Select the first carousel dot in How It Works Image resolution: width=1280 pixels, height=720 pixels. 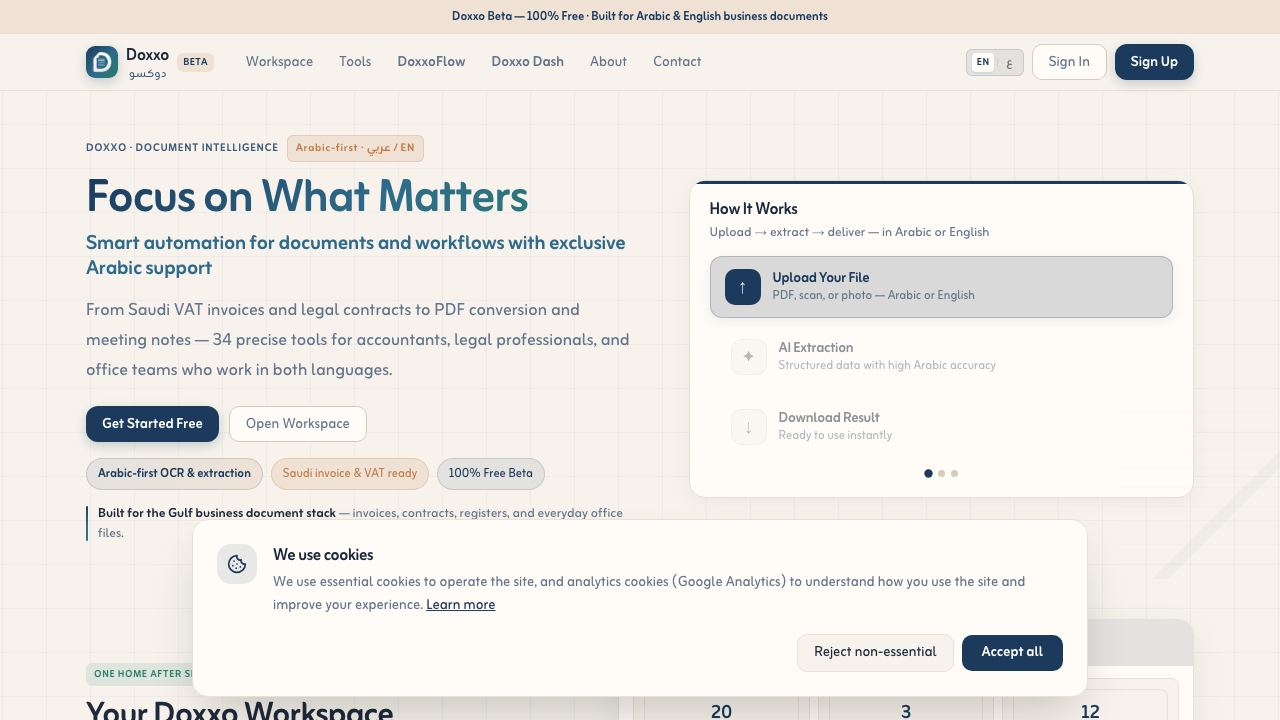click(928, 474)
